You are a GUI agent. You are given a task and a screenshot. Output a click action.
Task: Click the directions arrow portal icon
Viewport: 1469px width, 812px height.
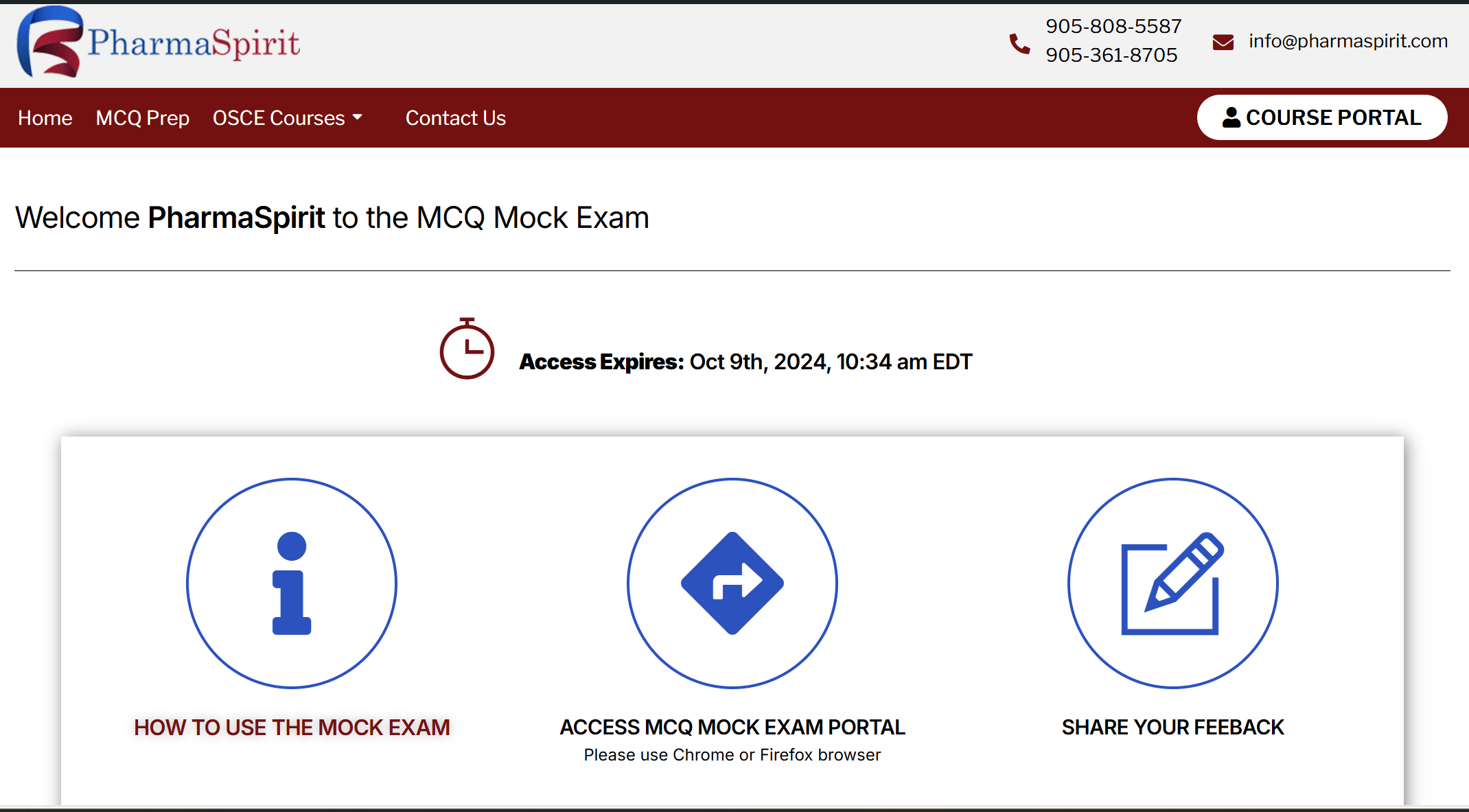coord(732,583)
